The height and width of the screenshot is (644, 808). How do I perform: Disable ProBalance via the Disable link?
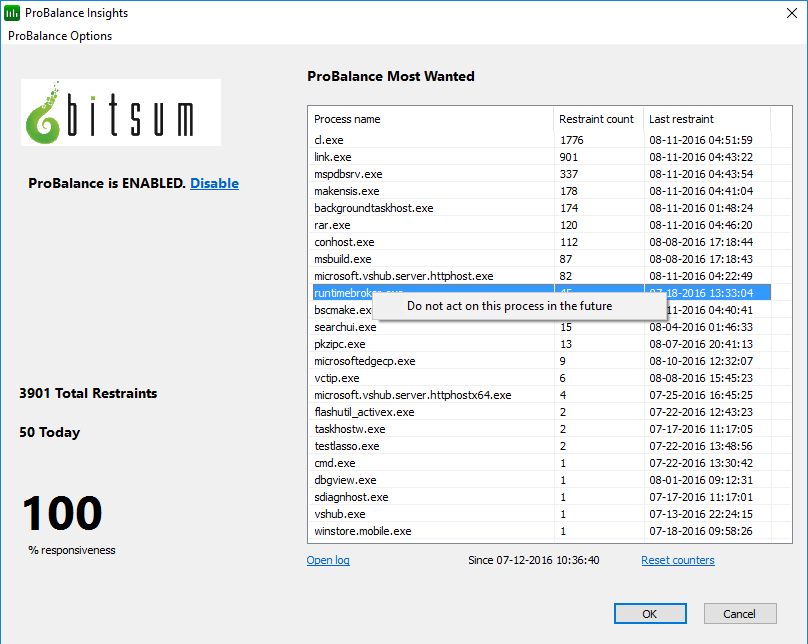214,183
